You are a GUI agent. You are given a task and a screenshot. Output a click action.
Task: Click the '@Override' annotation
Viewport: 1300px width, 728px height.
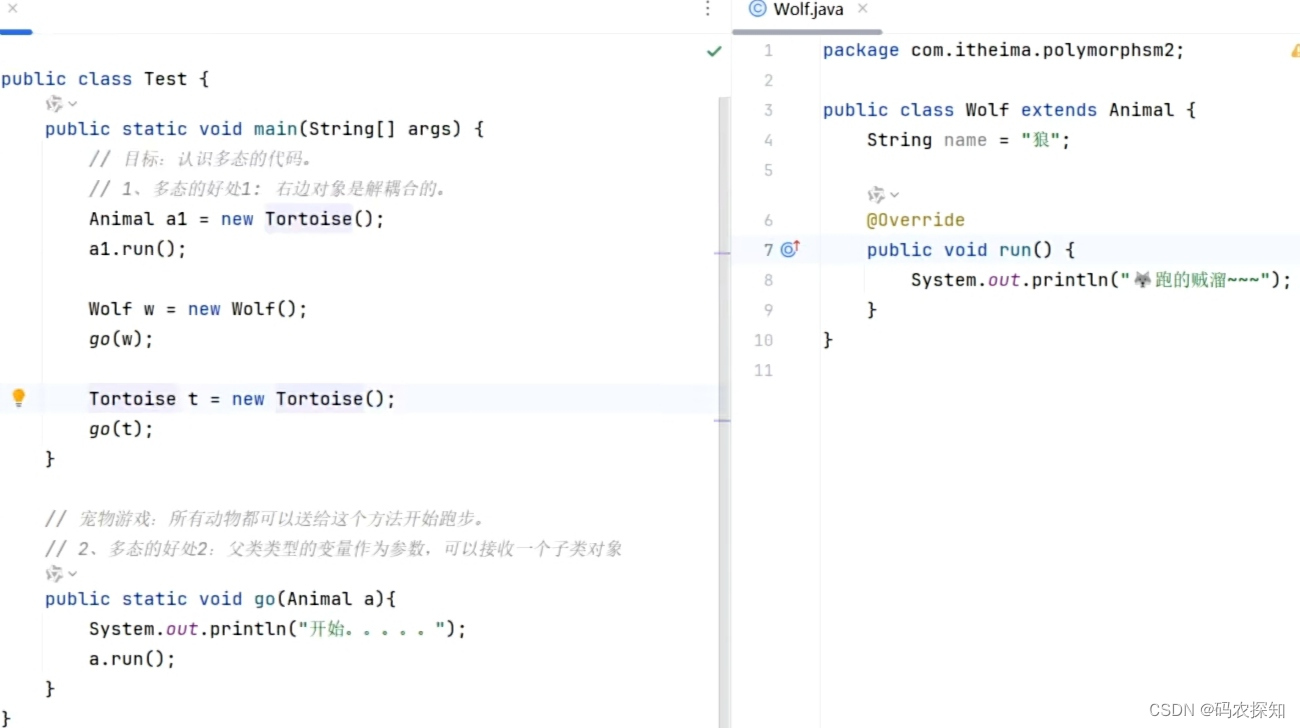[916, 220]
